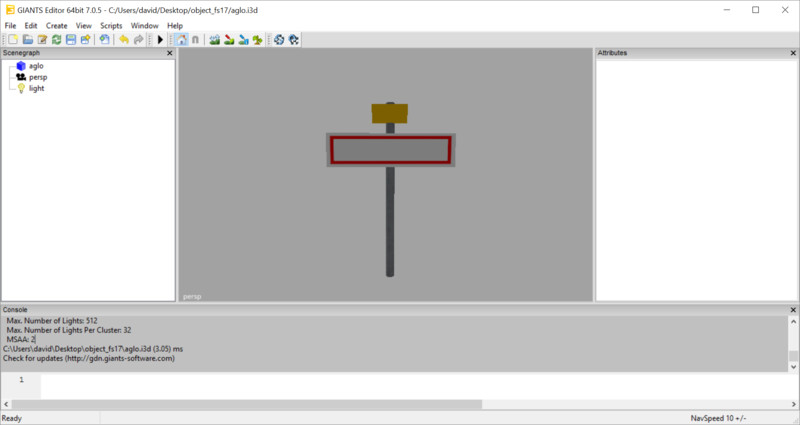The image size is (800, 425).
Task: Open the File menu
Action: [x=10, y=25]
